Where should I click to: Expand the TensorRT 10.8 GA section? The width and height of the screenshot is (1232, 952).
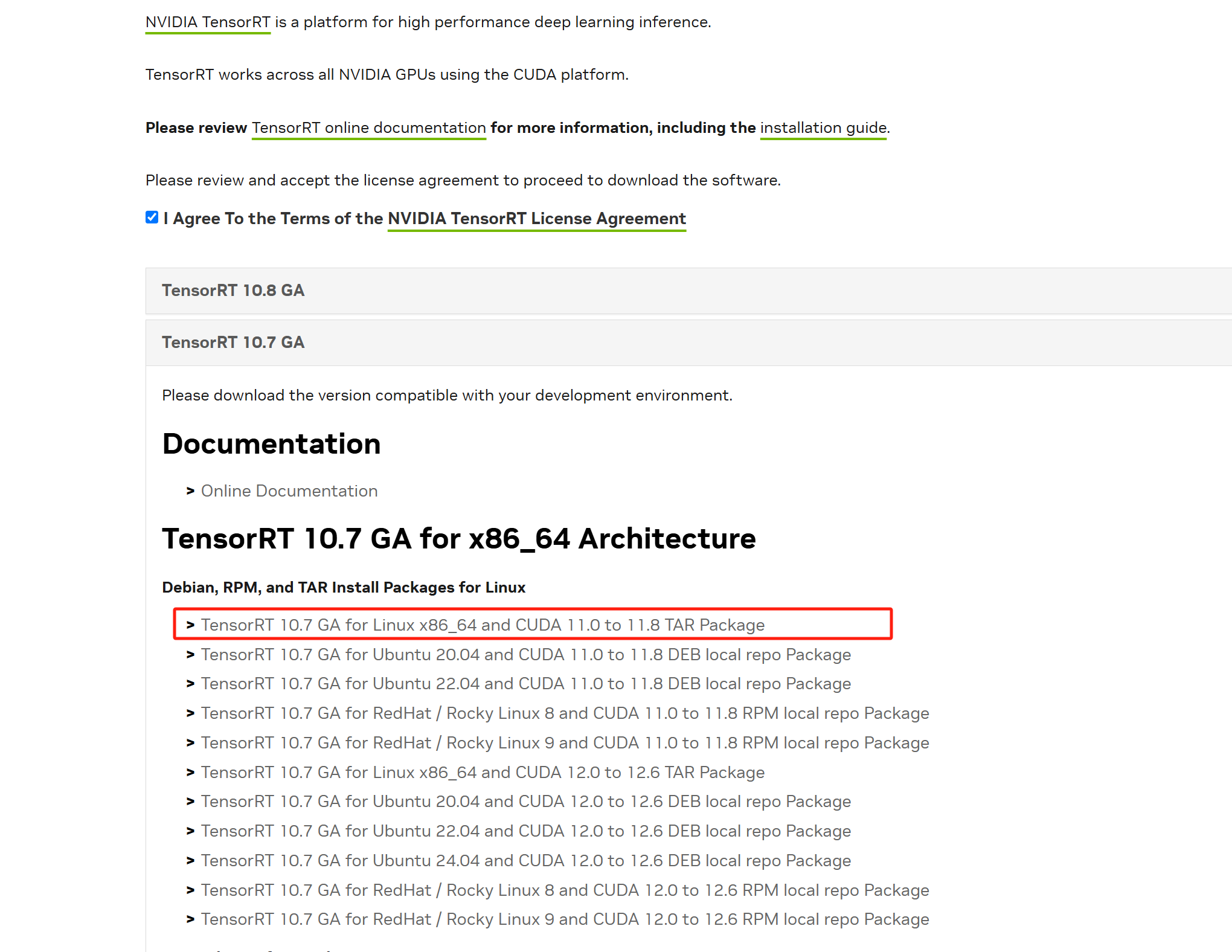point(233,291)
